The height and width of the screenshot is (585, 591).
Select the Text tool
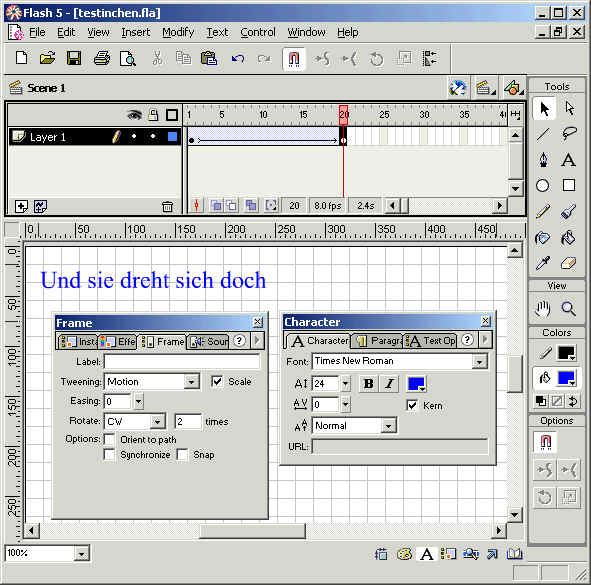(x=569, y=160)
